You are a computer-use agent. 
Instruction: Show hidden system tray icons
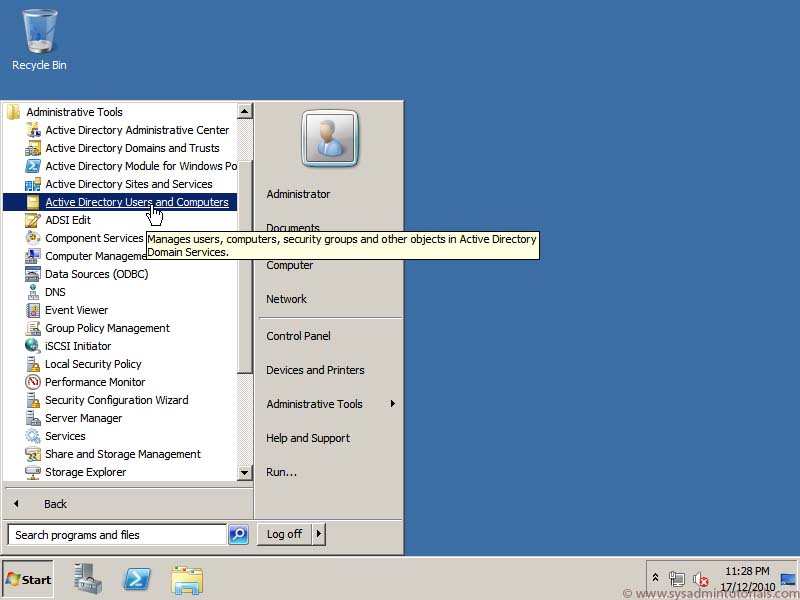tap(655, 577)
